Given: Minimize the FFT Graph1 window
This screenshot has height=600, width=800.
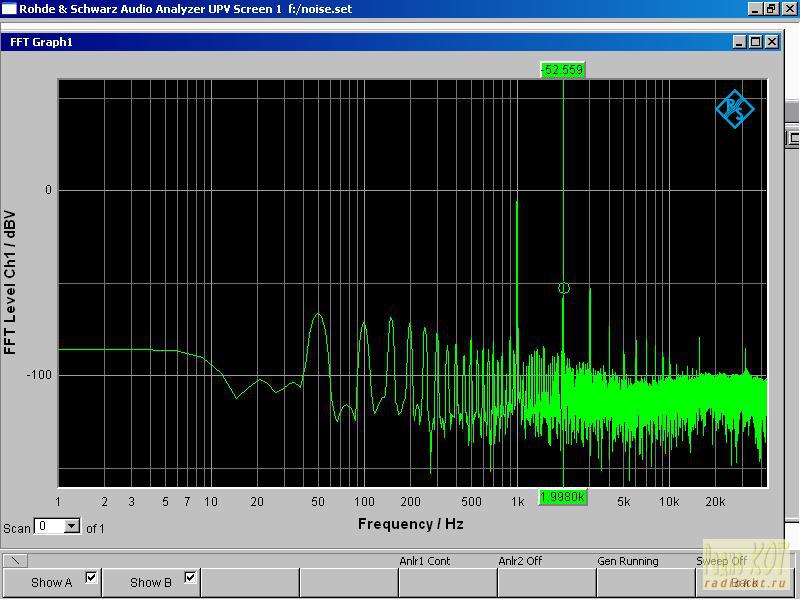Looking at the screenshot, I should 740,42.
